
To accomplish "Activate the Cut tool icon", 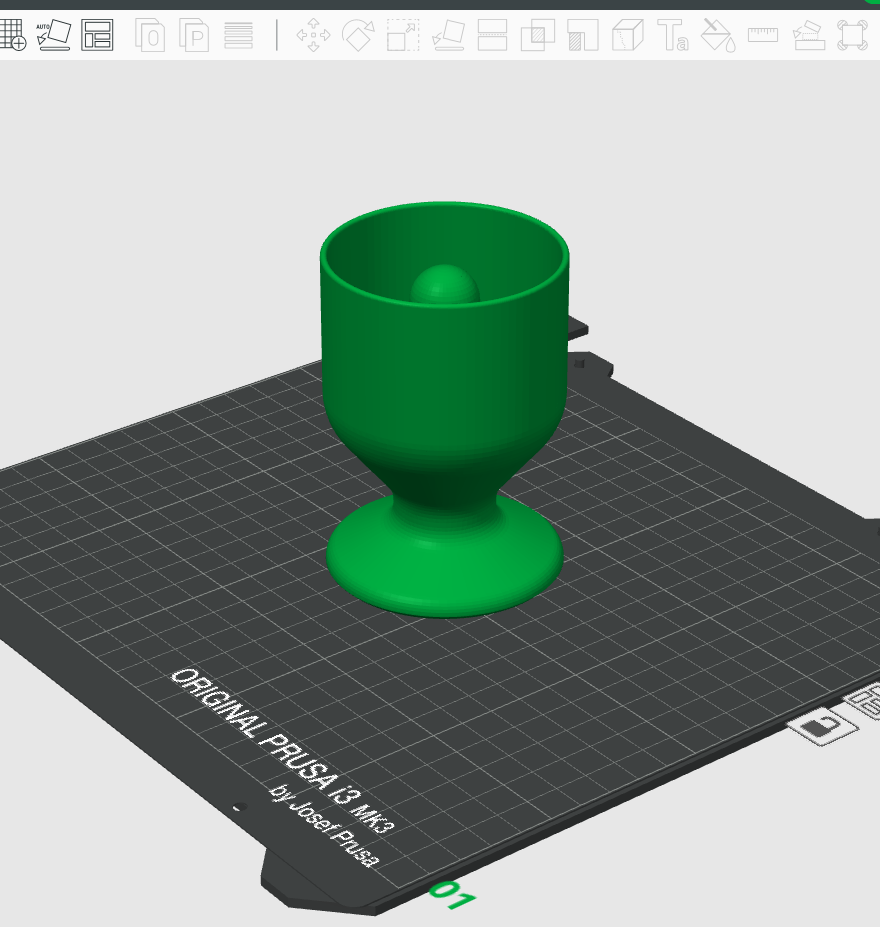I will tap(492, 35).
